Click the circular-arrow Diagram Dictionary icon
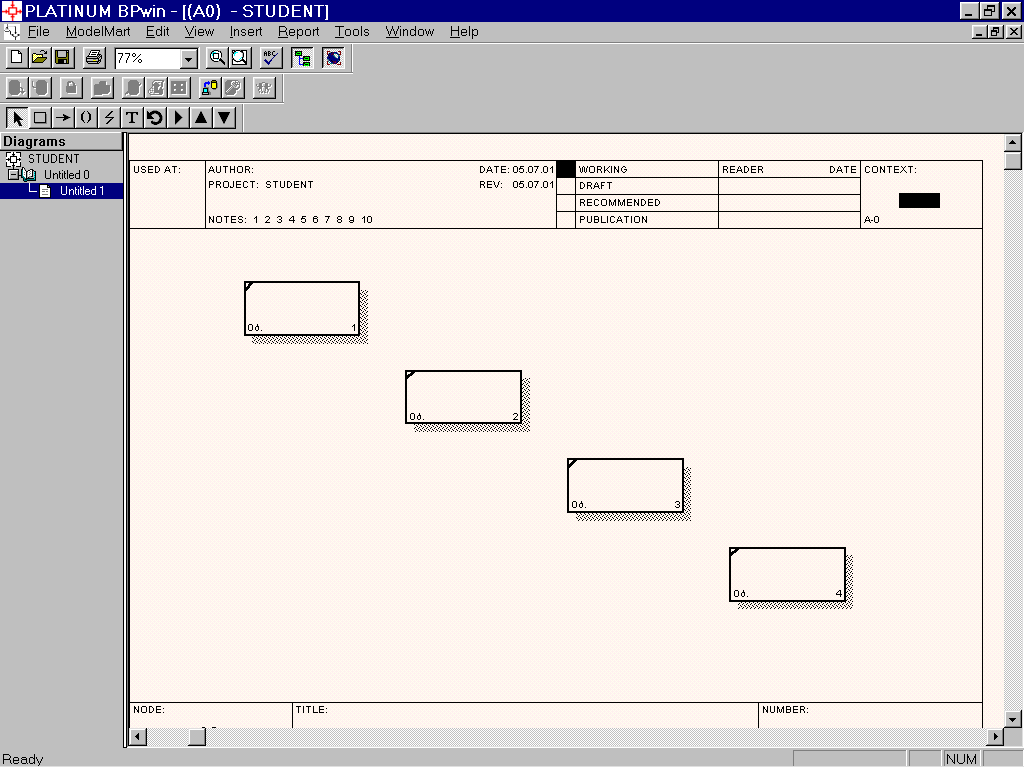The image size is (1024, 768). 155,118
